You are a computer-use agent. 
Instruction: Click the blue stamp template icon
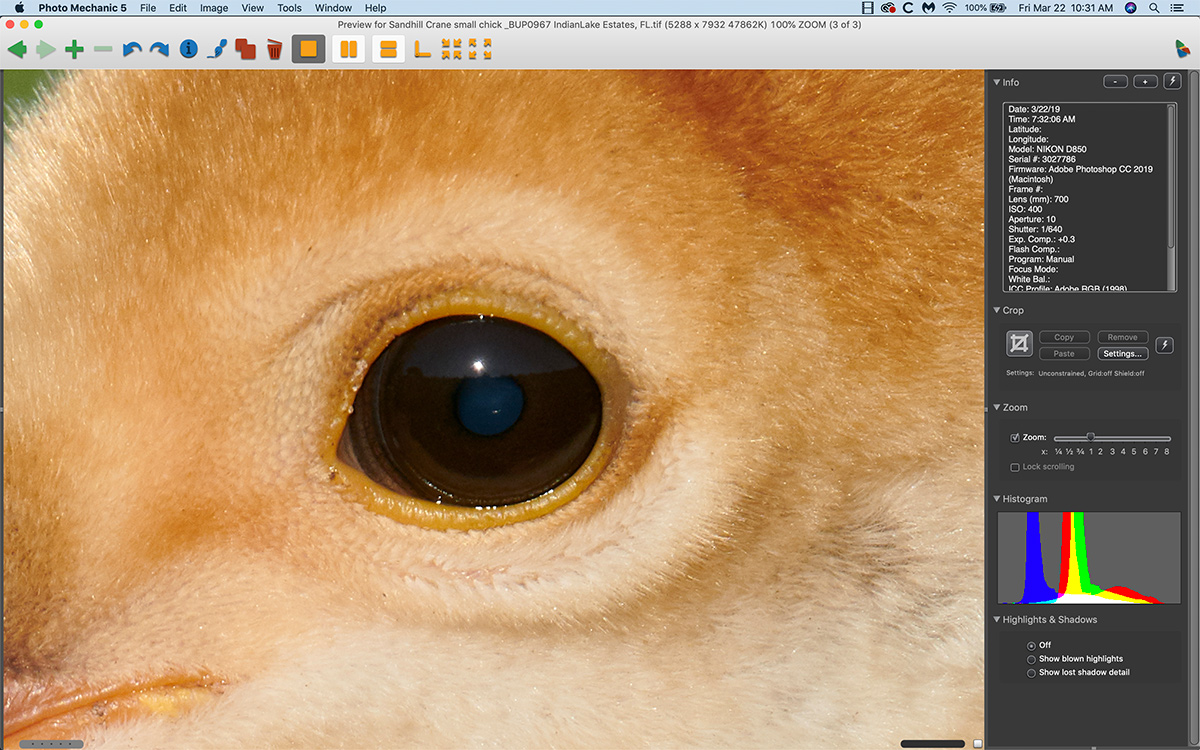[x=217, y=49]
